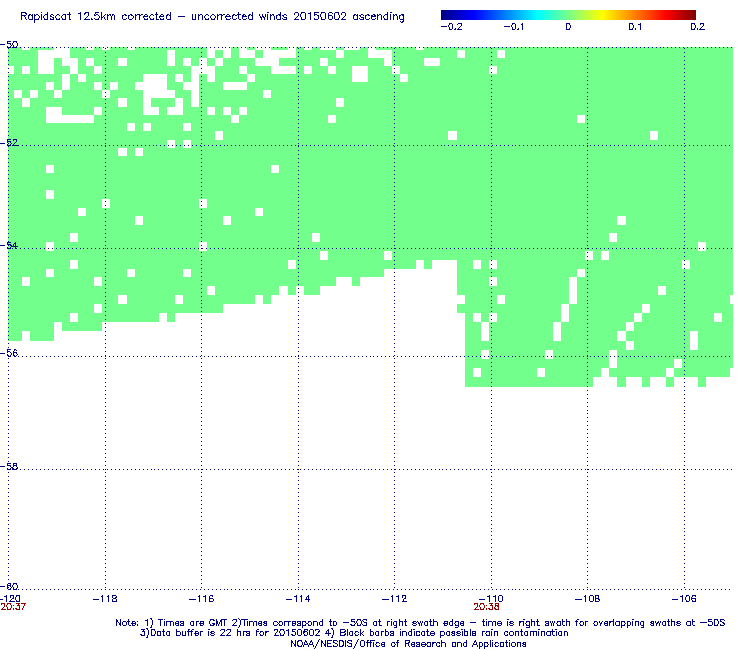
Task: Click the -50 latitude axis label
Action: [x=9, y=45]
